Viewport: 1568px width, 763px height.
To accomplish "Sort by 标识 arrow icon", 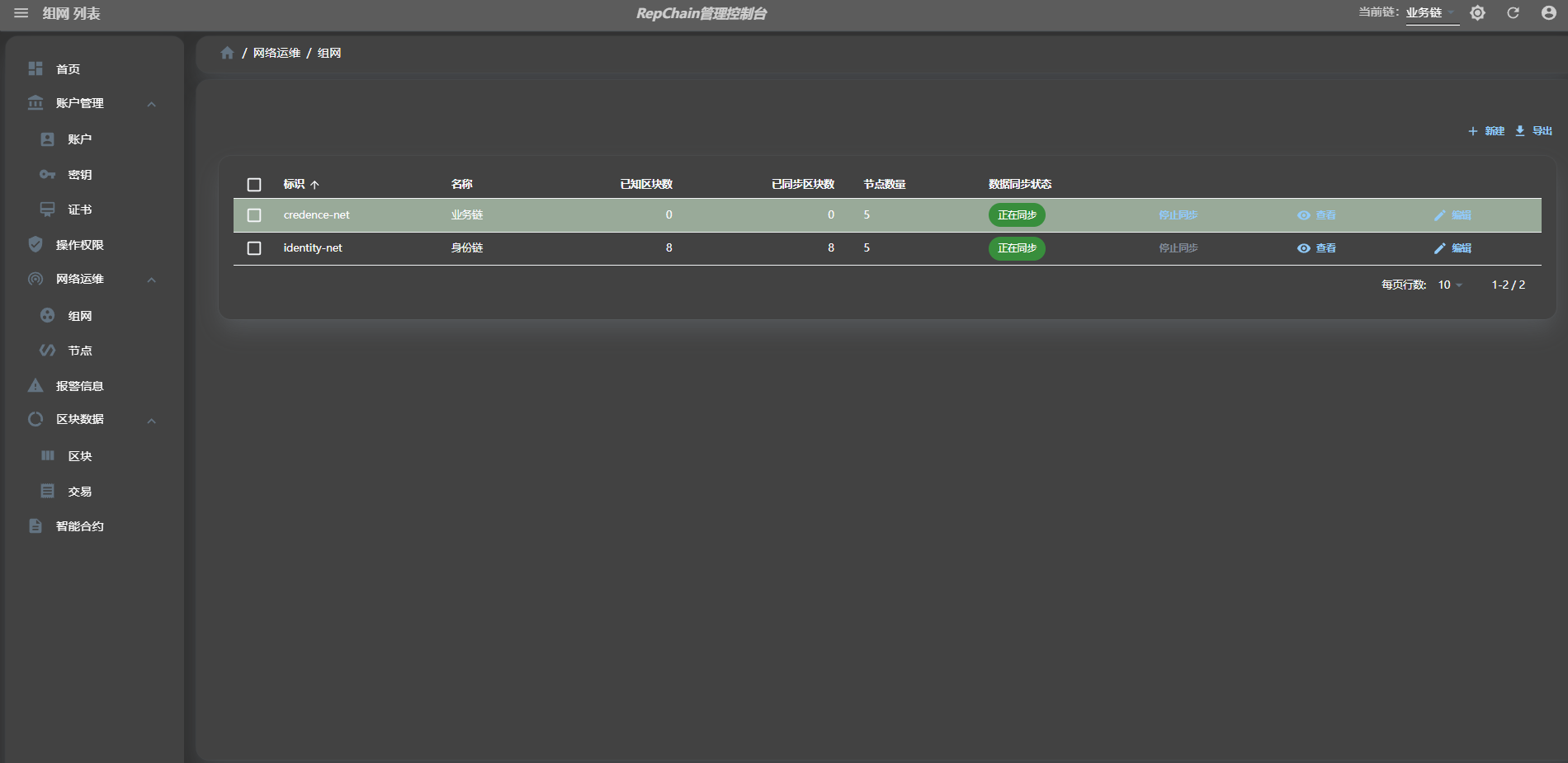I will (x=314, y=185).
